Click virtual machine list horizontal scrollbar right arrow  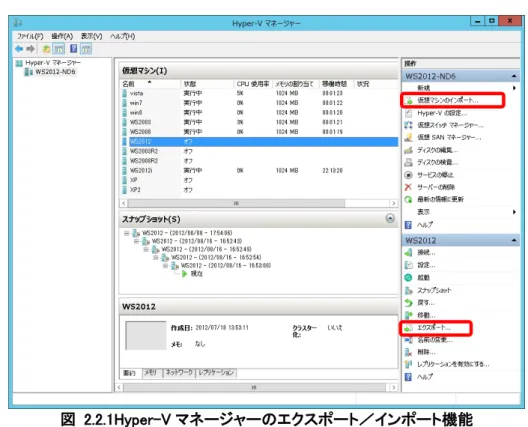[x=393, y=203]
